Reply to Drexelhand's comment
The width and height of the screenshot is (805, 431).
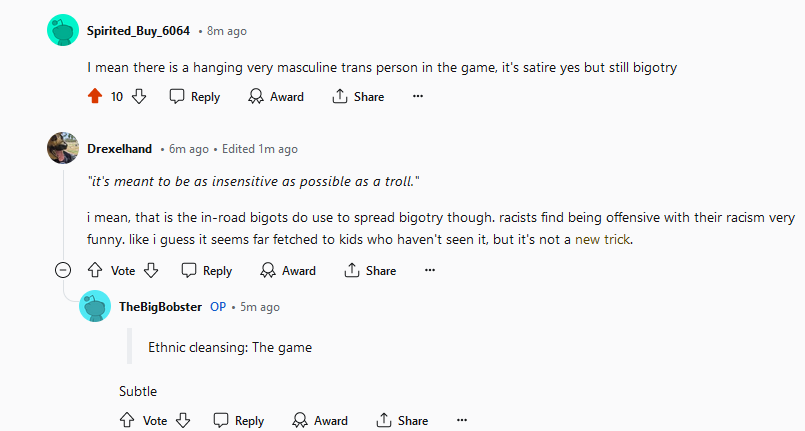point(206,270)
